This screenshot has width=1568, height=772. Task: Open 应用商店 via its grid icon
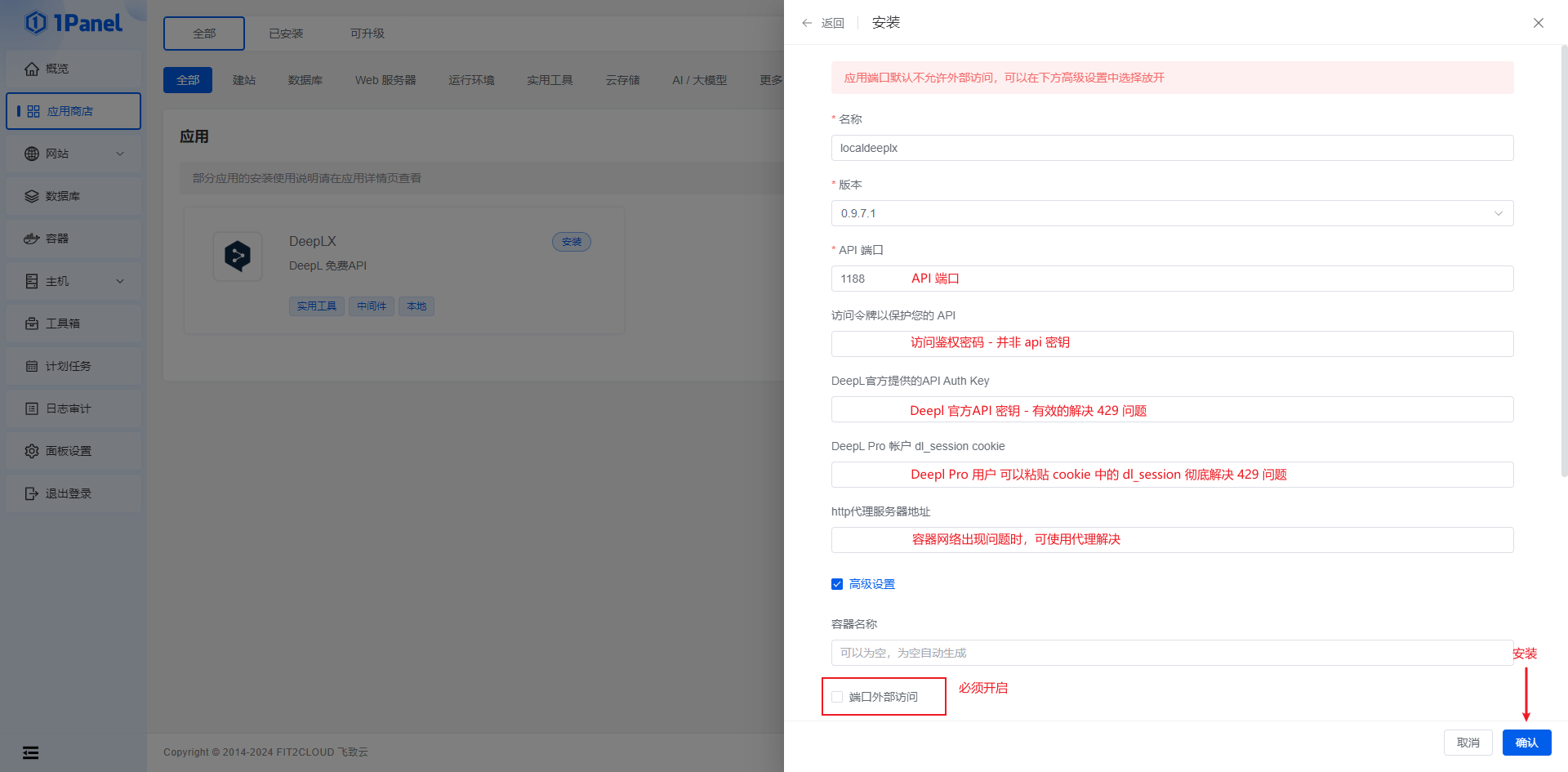click(33, 111)
